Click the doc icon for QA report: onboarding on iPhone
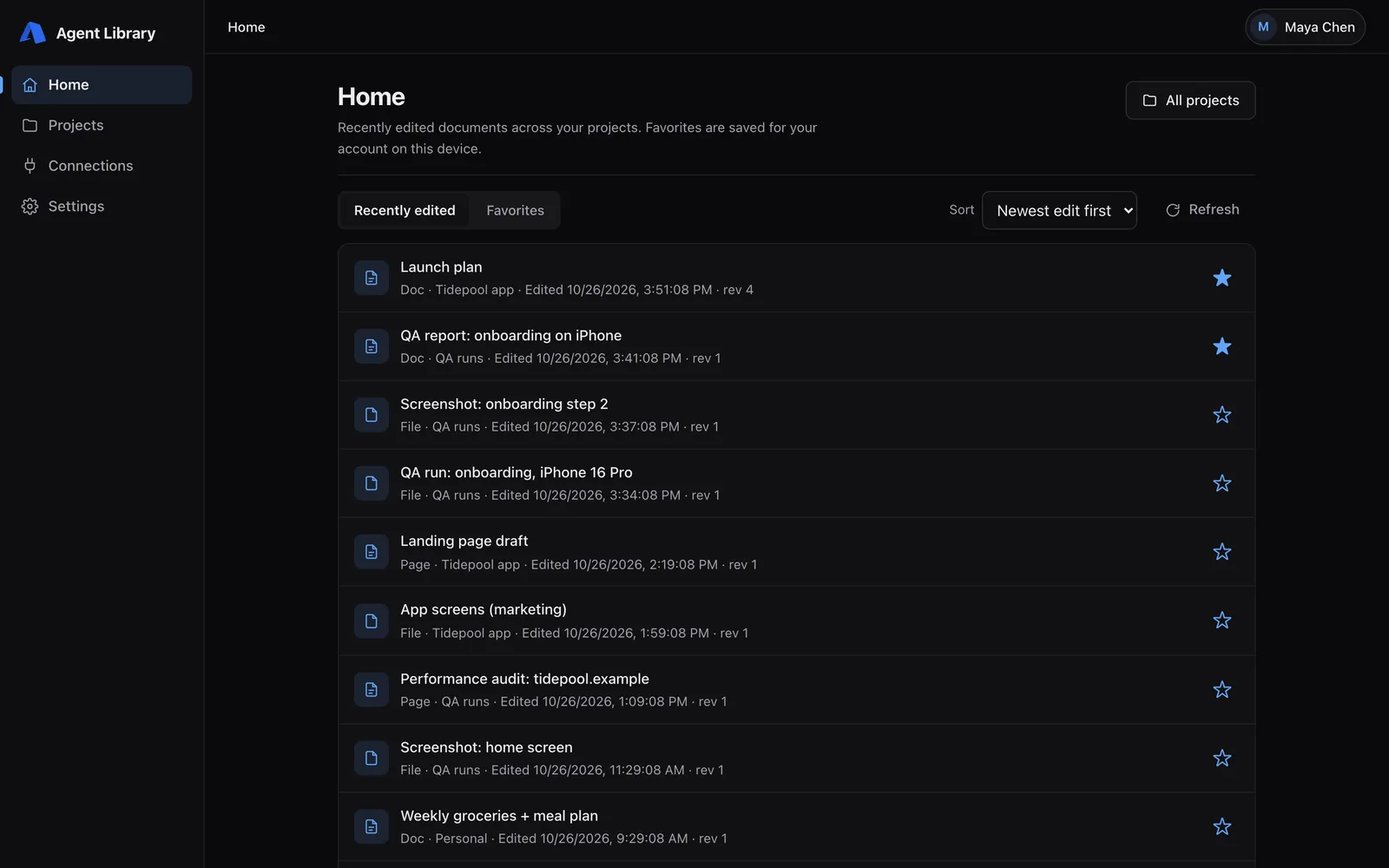 click(372, 346)
